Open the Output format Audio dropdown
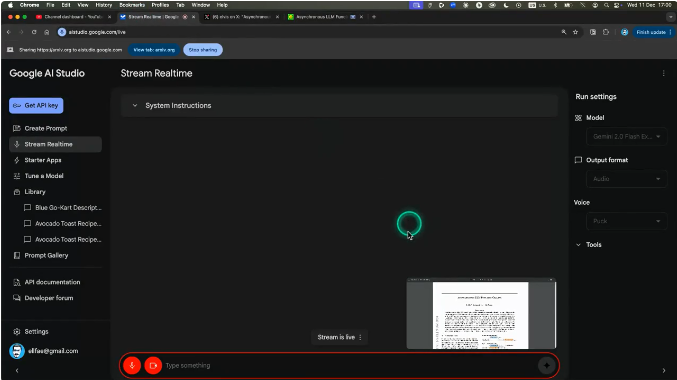 (626, 179)
